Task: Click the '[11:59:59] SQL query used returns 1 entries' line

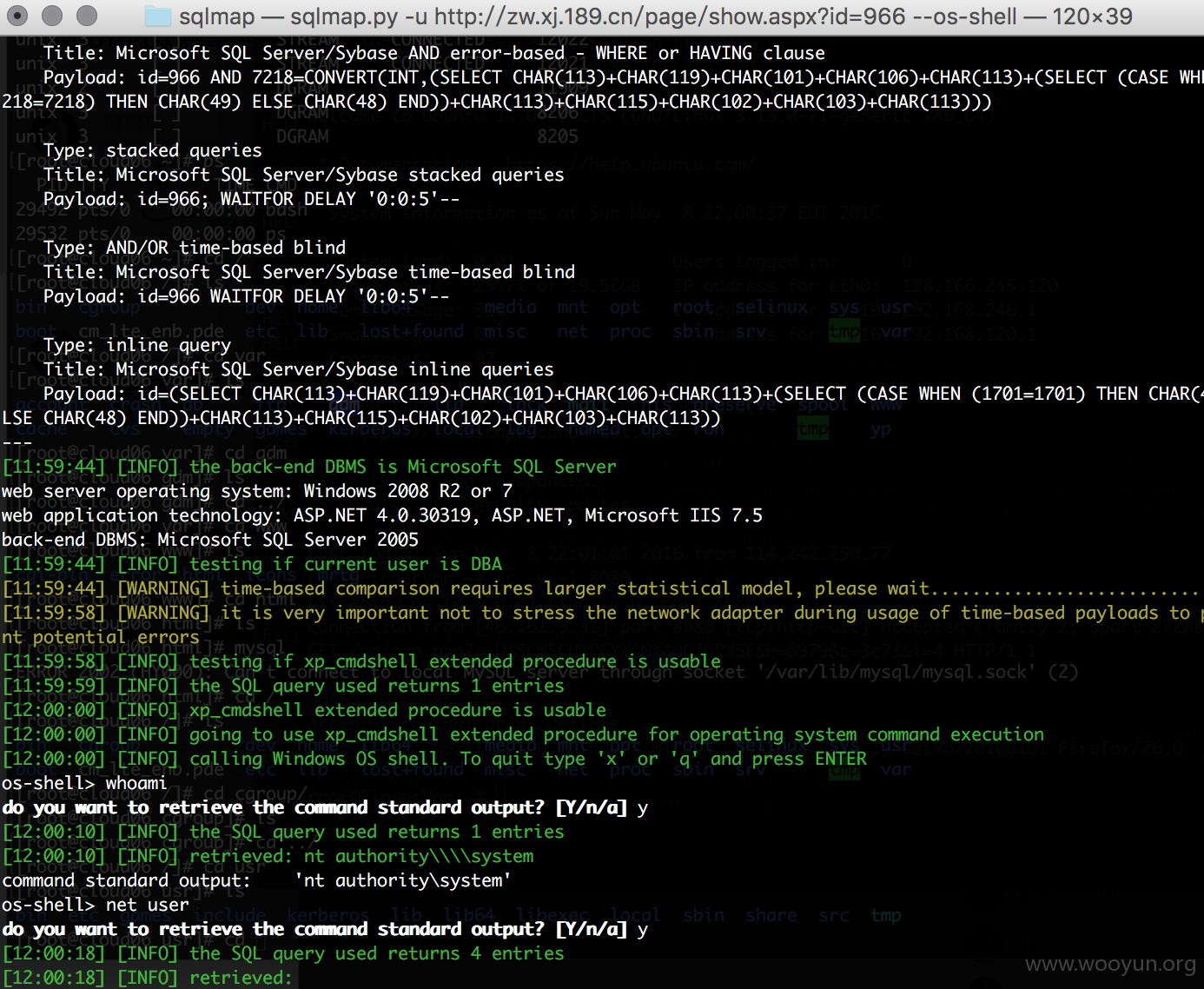Action: click(283, 686)
